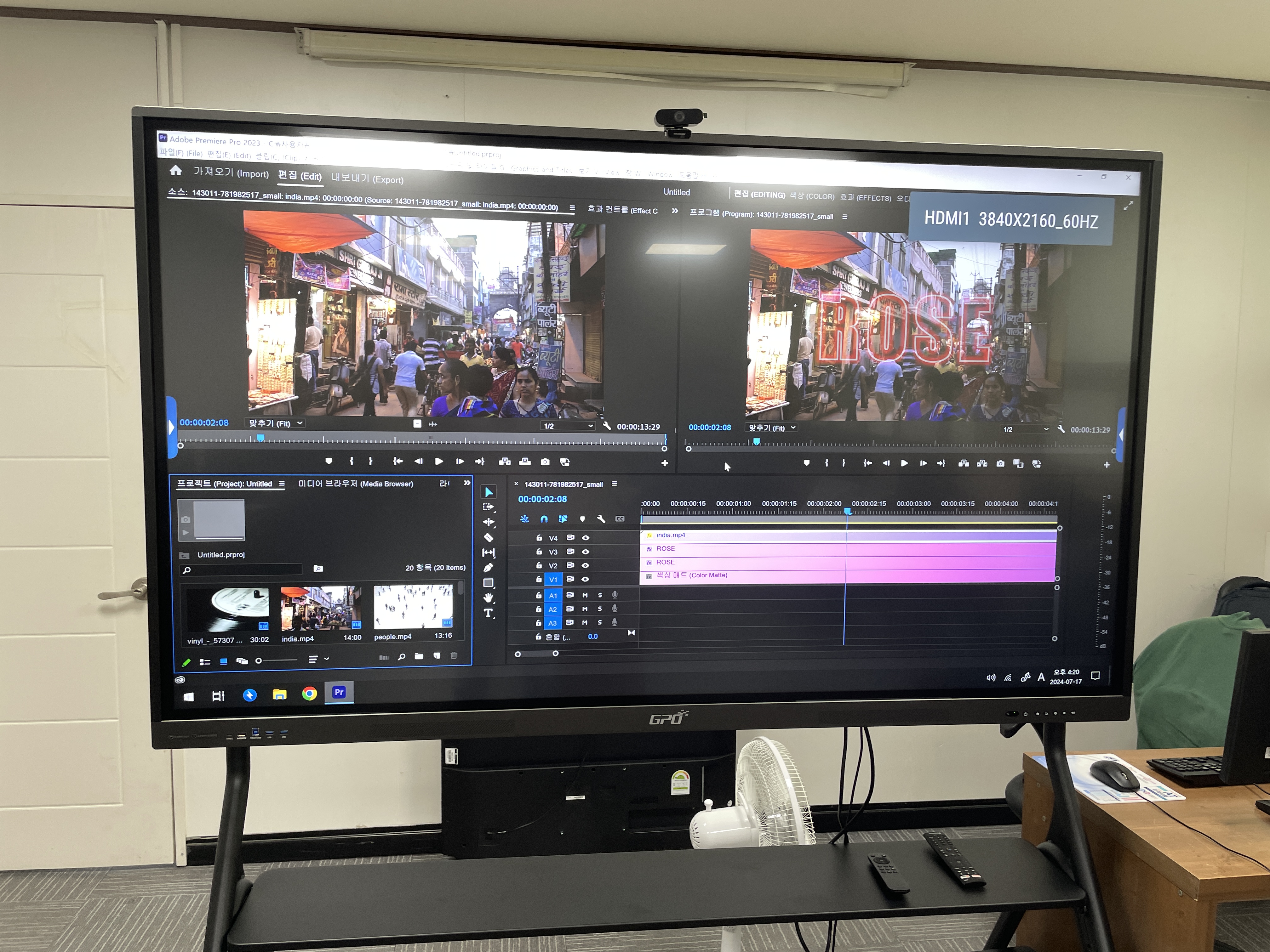Screen dimensions: 1270x952
Task: Mute audio track A1
Action: 585,595
